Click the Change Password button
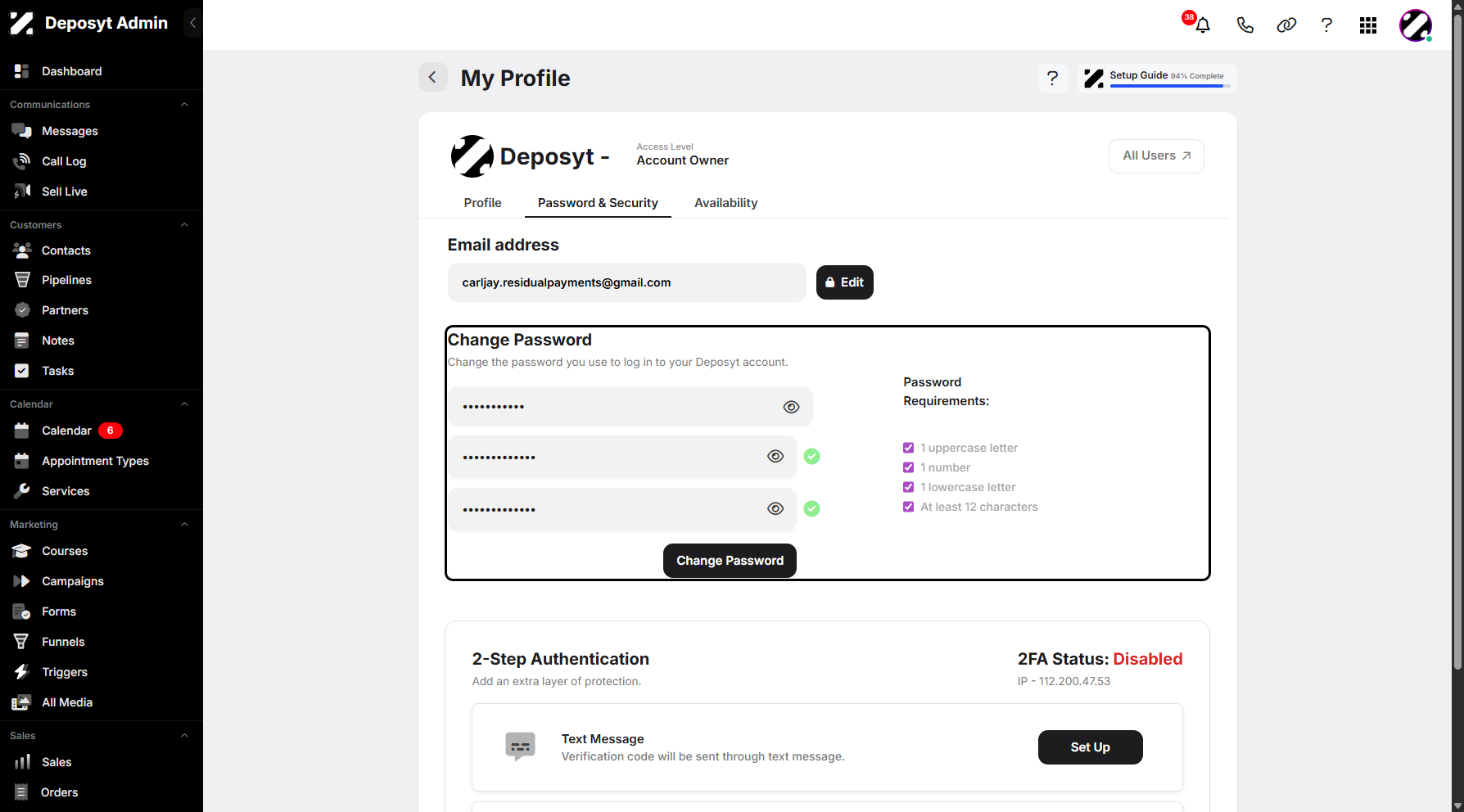 tap(730, 561)
